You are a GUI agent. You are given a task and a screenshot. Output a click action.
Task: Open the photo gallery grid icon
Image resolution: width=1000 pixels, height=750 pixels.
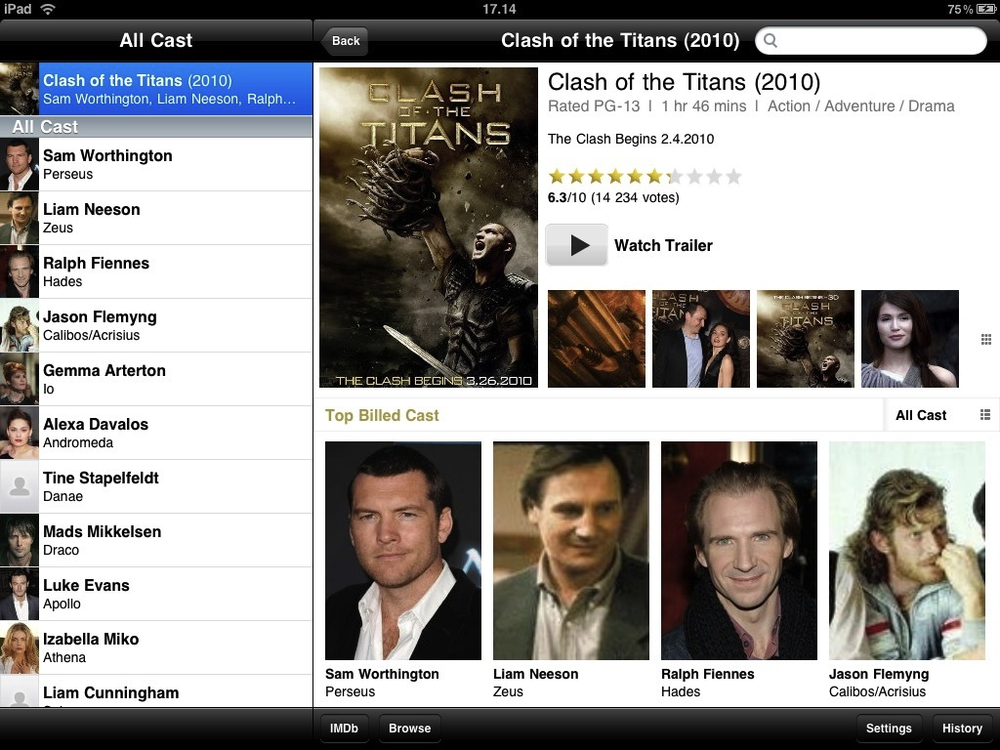coord(986,339)
